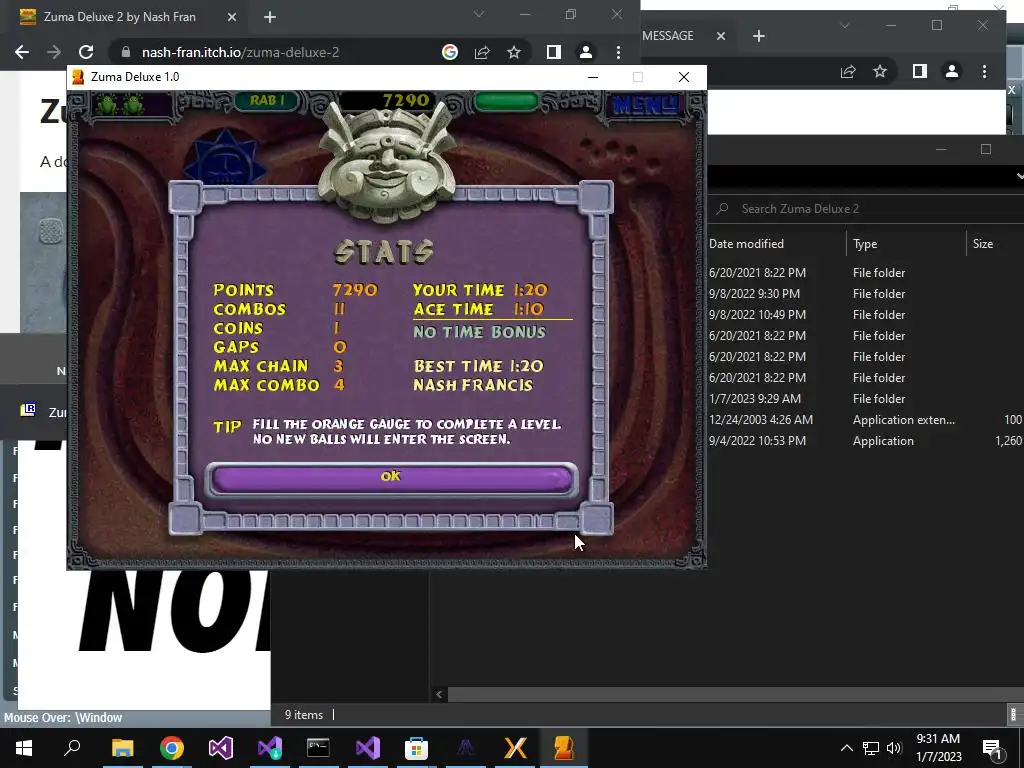Open the Windows Start menu

coord(24,748)
